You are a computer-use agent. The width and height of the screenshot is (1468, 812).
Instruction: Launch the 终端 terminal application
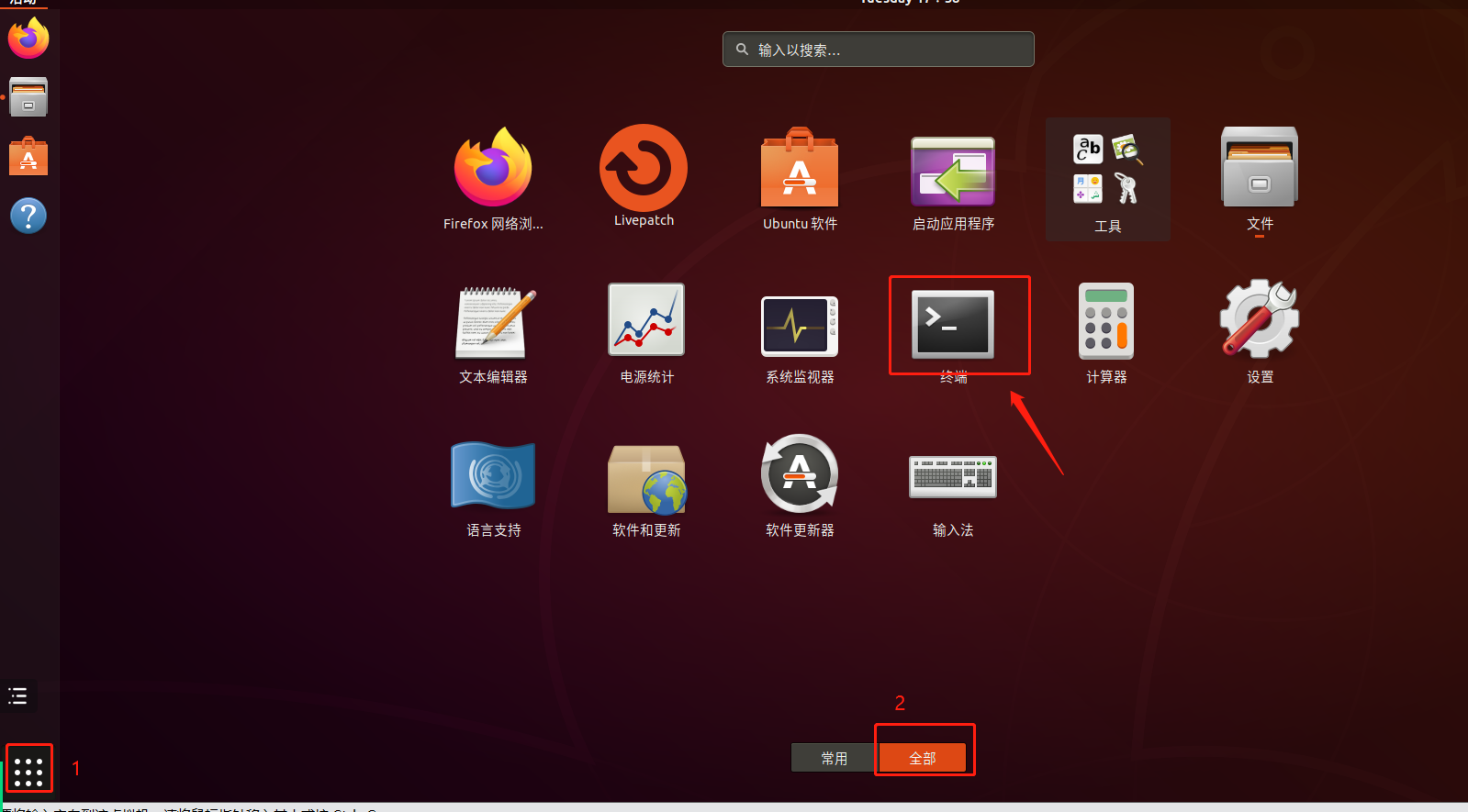[x=953, y=324]
